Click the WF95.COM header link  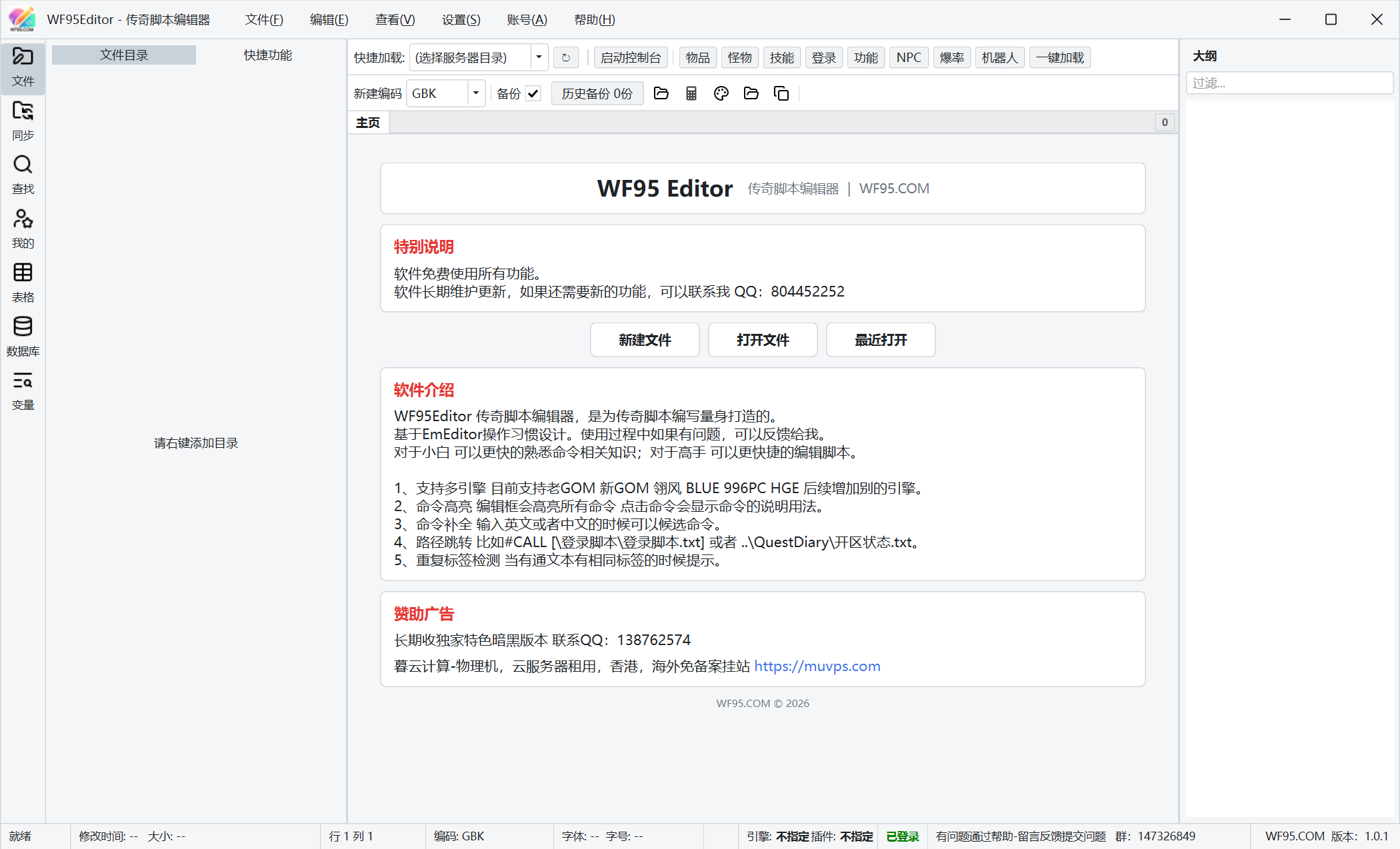(894, 189)
